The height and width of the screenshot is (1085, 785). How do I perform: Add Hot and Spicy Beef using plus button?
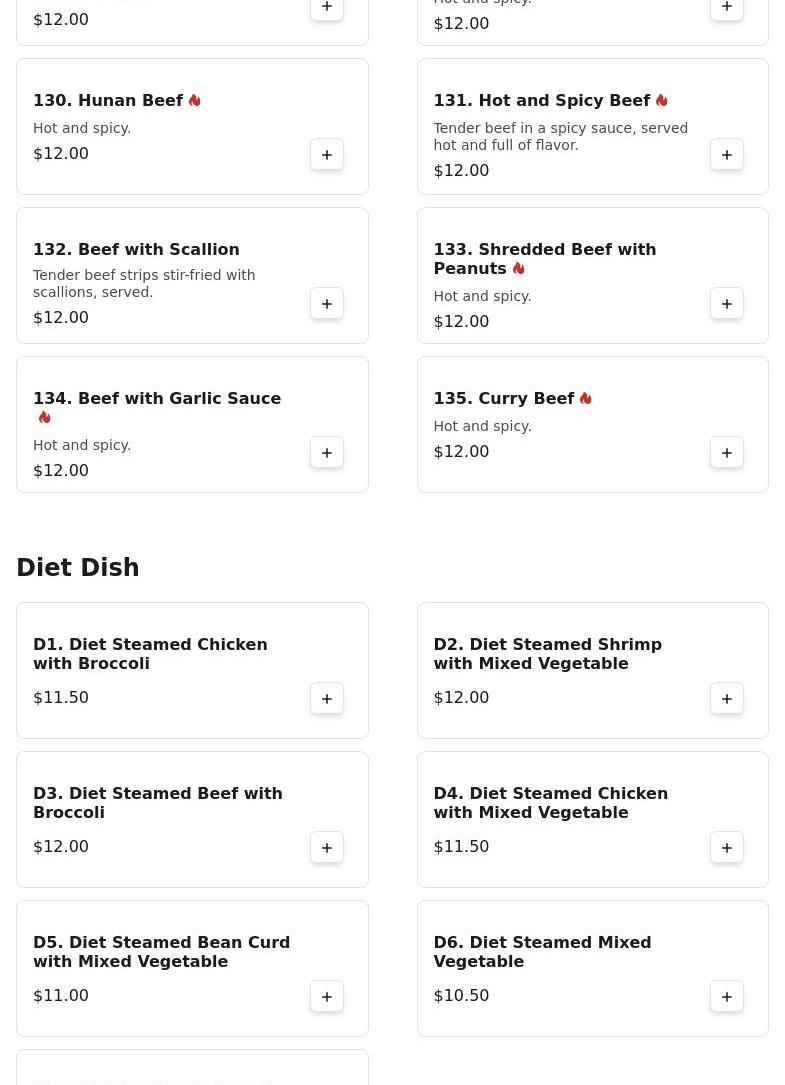[x=727, y=154]
